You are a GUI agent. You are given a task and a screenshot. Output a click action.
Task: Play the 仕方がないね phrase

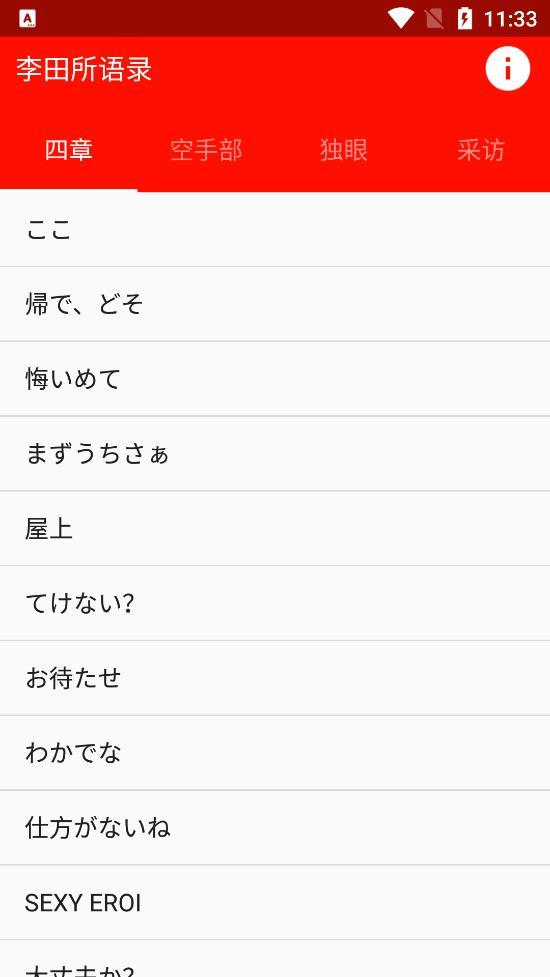tap(275, 827)
